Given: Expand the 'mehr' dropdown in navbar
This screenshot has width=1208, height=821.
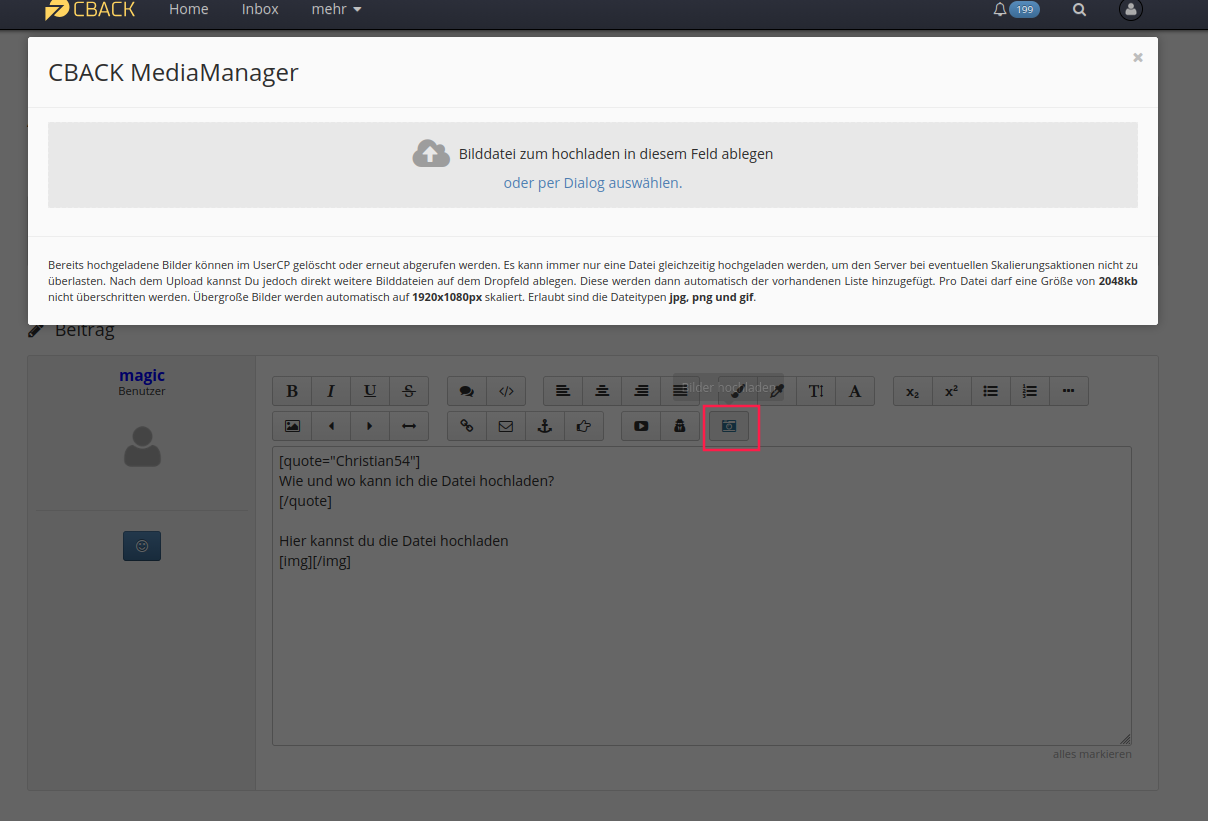Looking at the screenshot, I should [336, 10].
